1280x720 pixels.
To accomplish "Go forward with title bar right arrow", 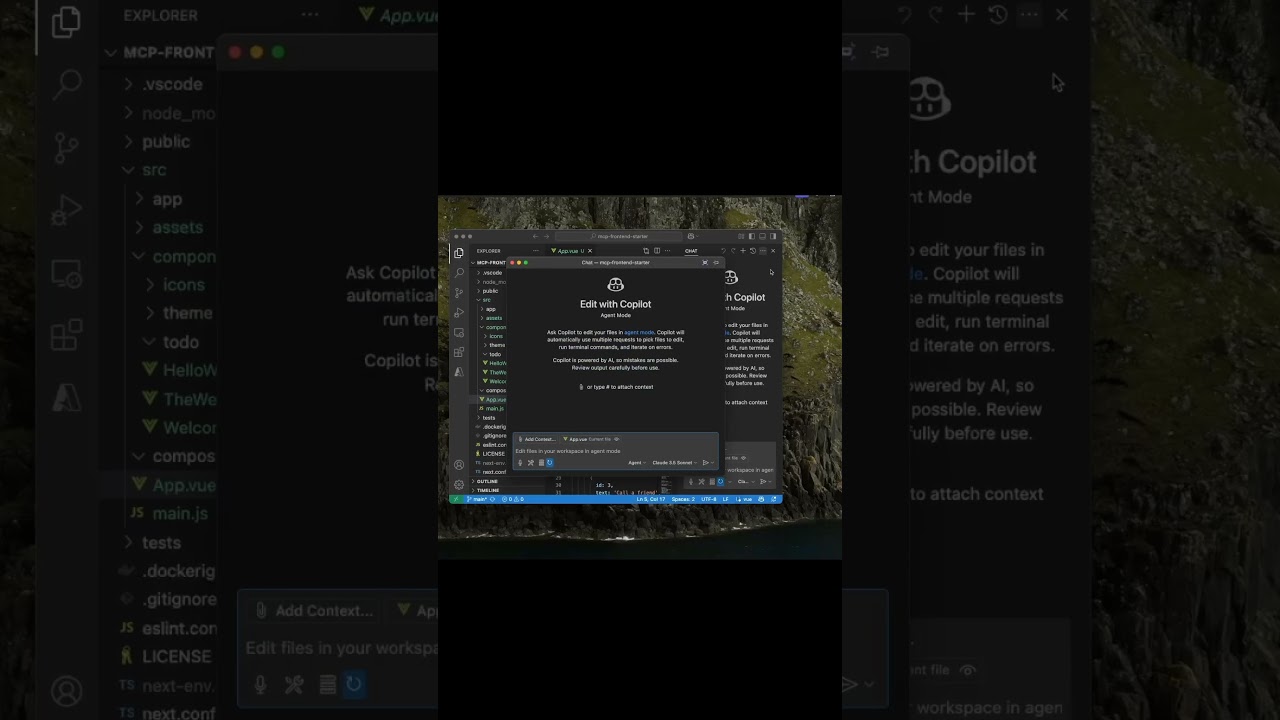I will [547, 237].
